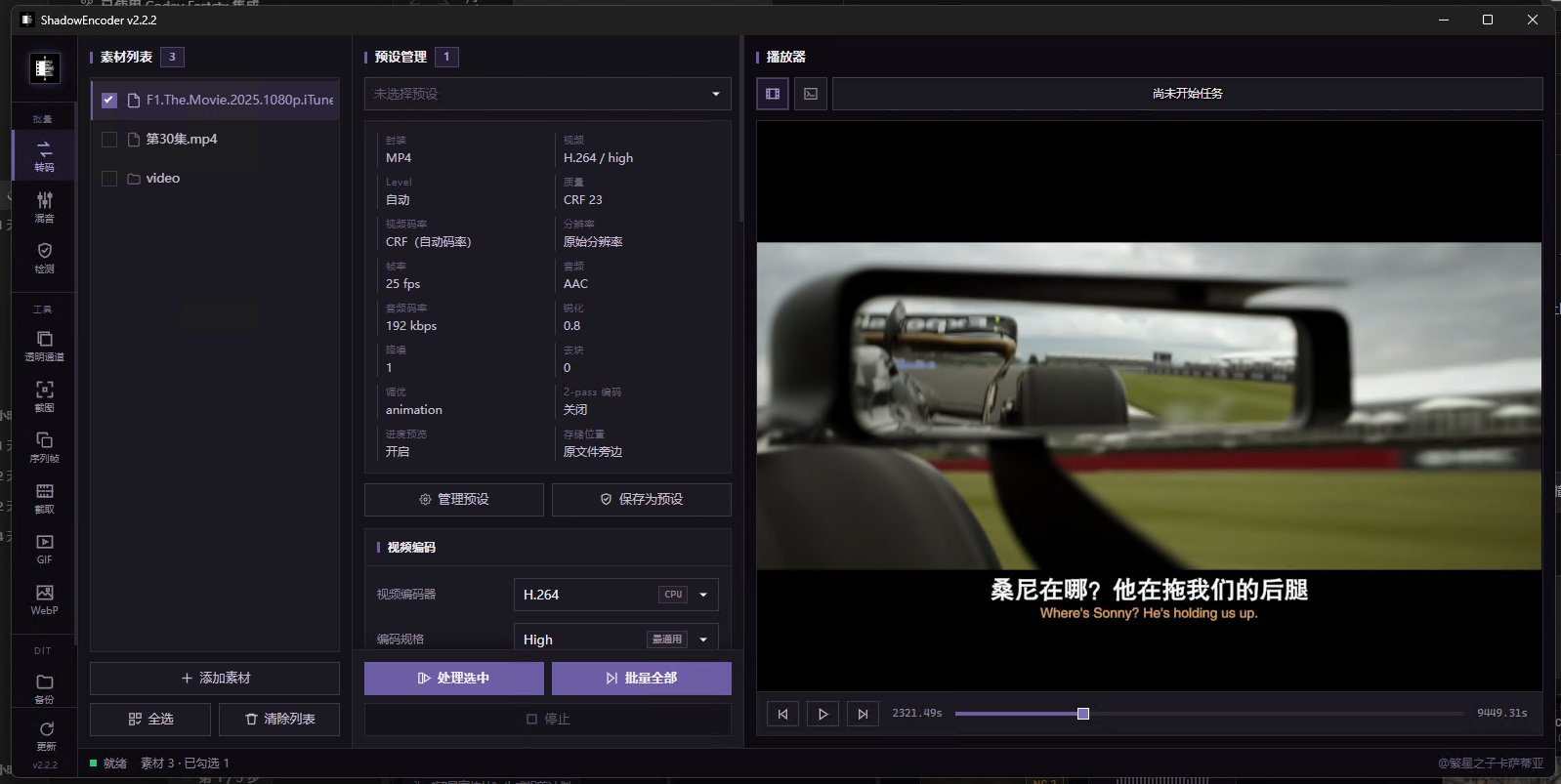Click the AAC audio value
This screenshot has height=784, width=1561.
(576, 283)
